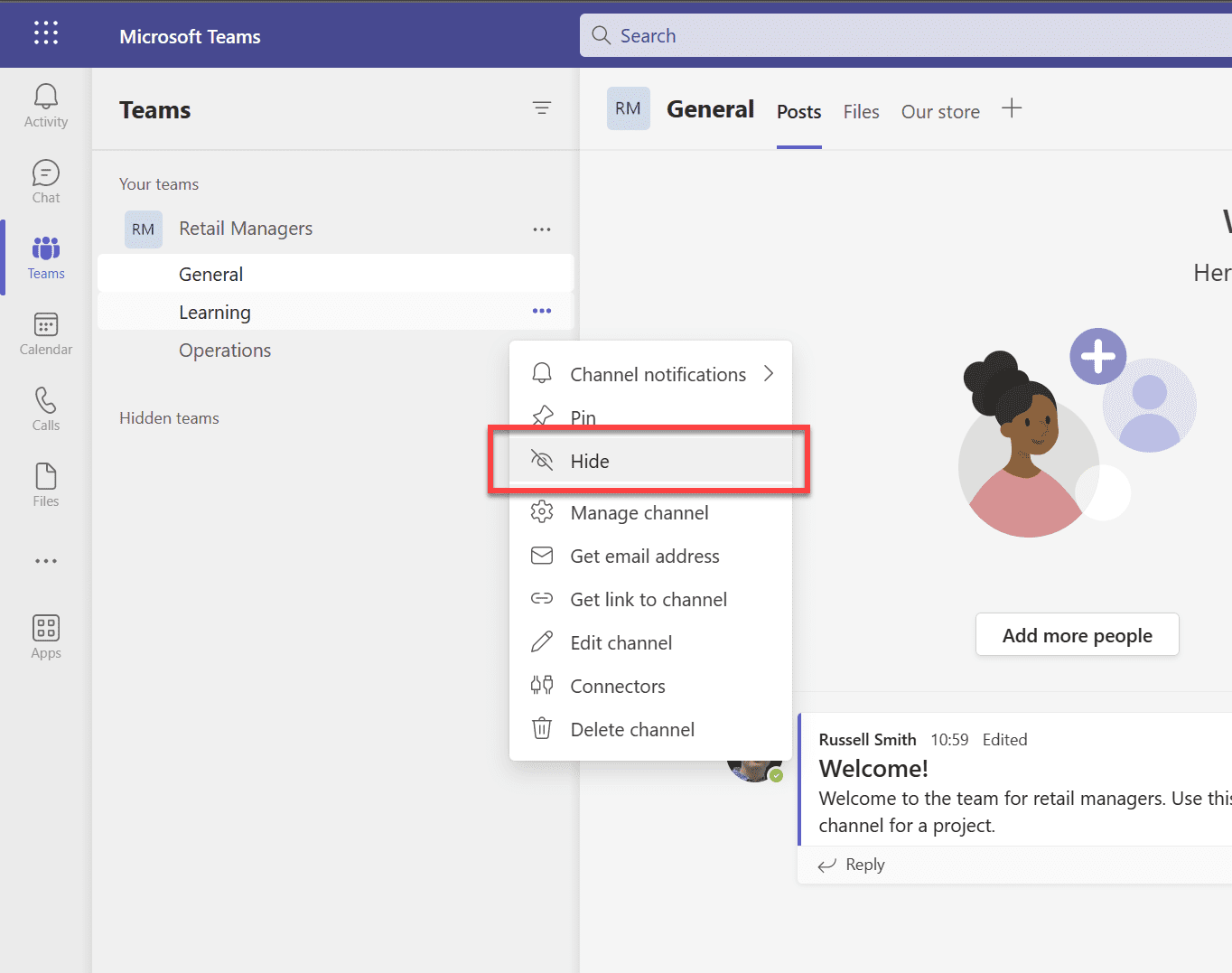Open more options for Retail Managers team

pos(542,229)
